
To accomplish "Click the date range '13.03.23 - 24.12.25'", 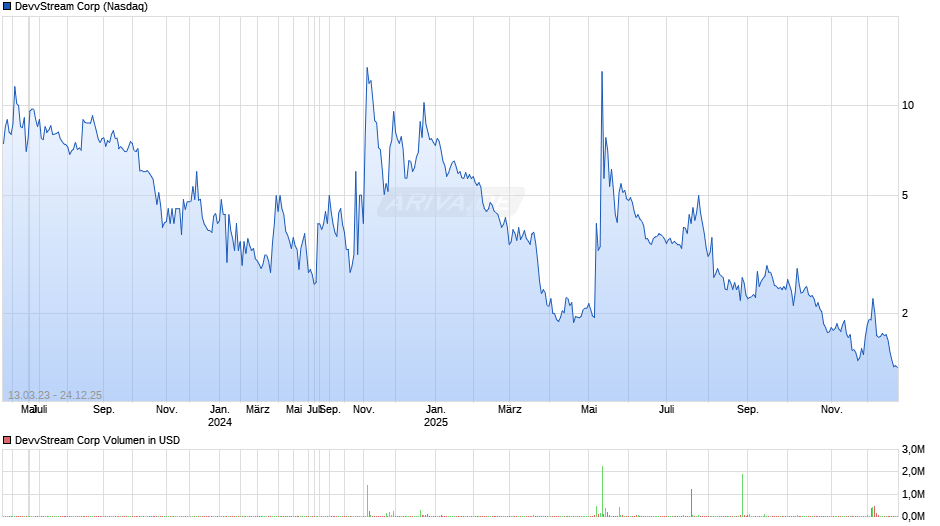I will 55,395.
